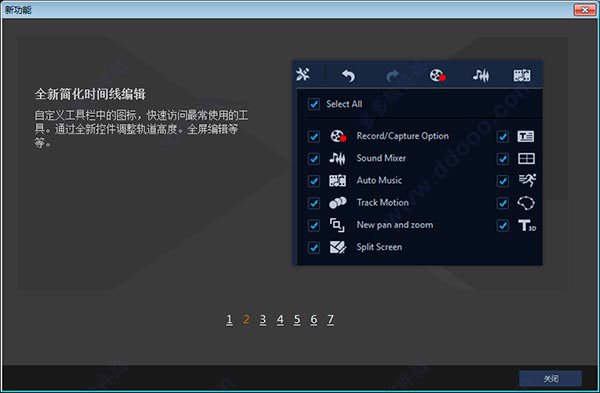Screen dimensions: 600x393
Task: Toggle checkbox beside the 3D Title icon
Action: tap(503, 225)
